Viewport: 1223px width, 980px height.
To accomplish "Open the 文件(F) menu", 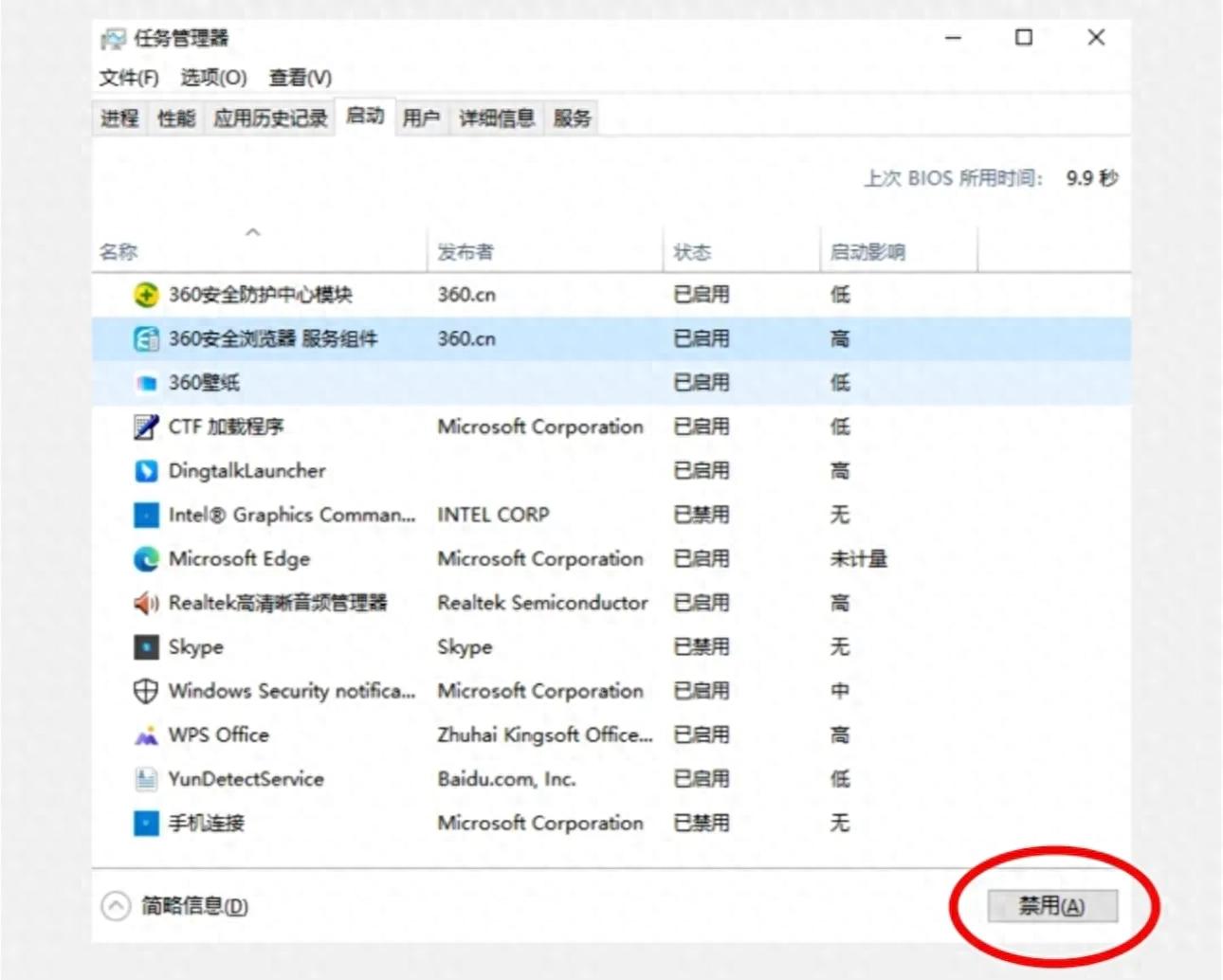I will coord(129,78).
